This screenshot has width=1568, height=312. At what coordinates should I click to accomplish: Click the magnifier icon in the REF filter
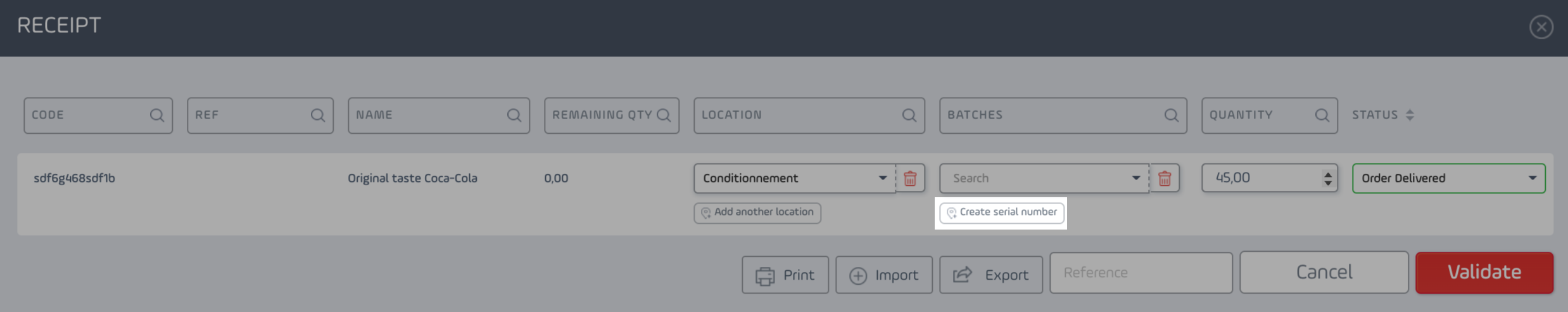[x=317, y=115]
